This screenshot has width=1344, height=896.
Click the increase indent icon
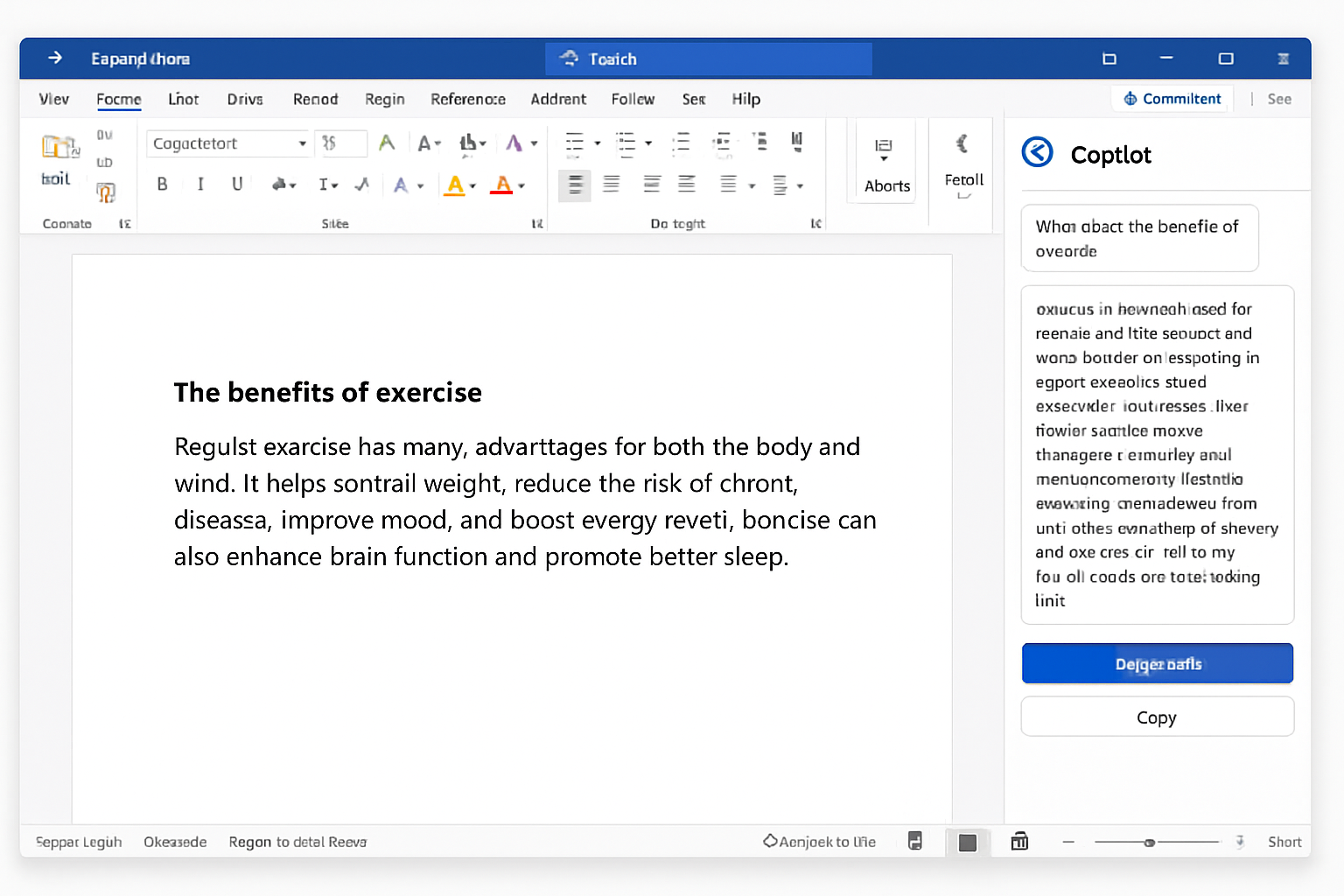(760, 141)
